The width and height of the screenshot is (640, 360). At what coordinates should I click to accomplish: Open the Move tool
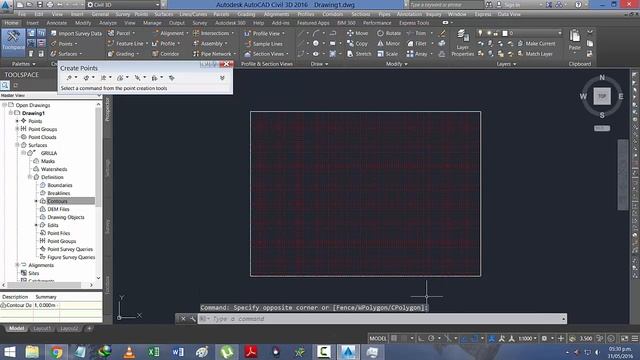pyautogui.click(x=358, y=33)
